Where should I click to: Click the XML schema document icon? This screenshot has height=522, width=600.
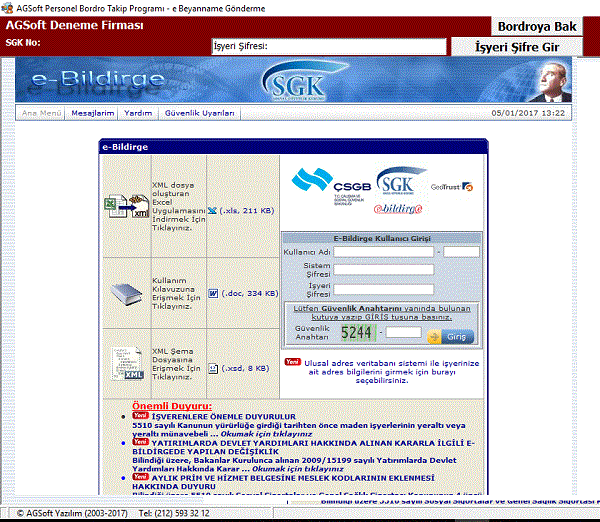(127, 364)
